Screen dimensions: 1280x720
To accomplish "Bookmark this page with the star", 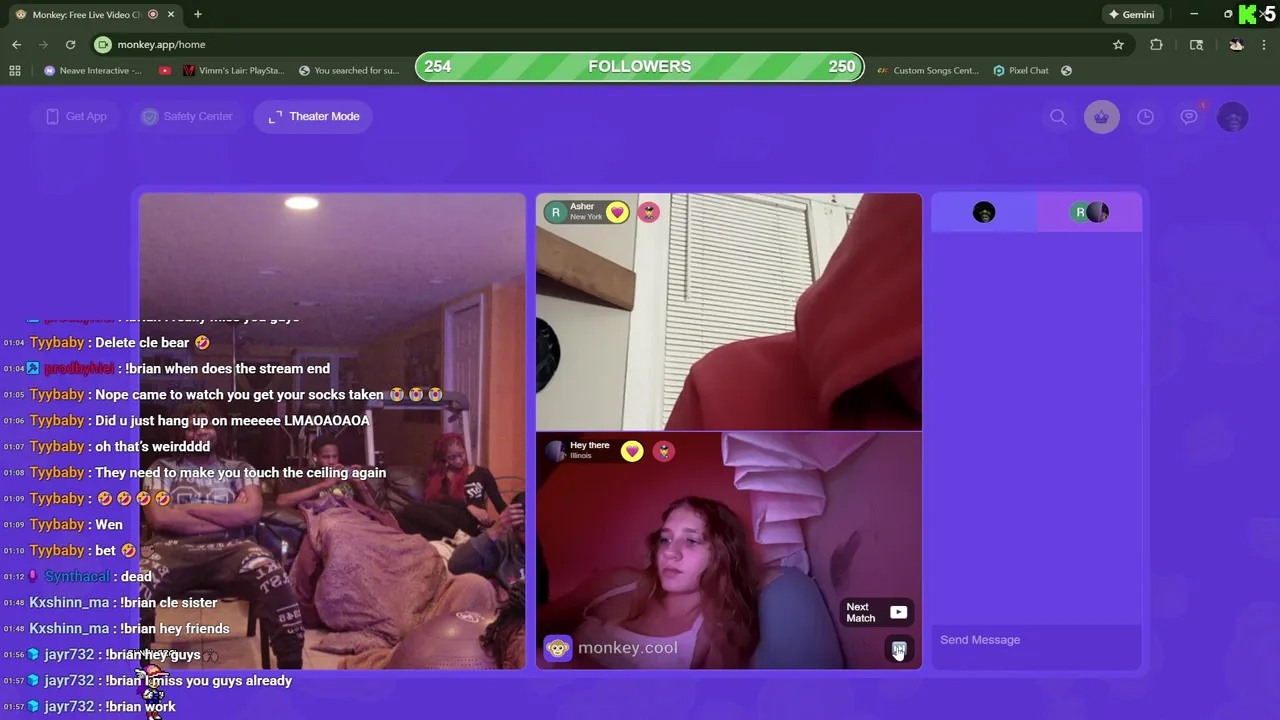I will pos(1118,44).
